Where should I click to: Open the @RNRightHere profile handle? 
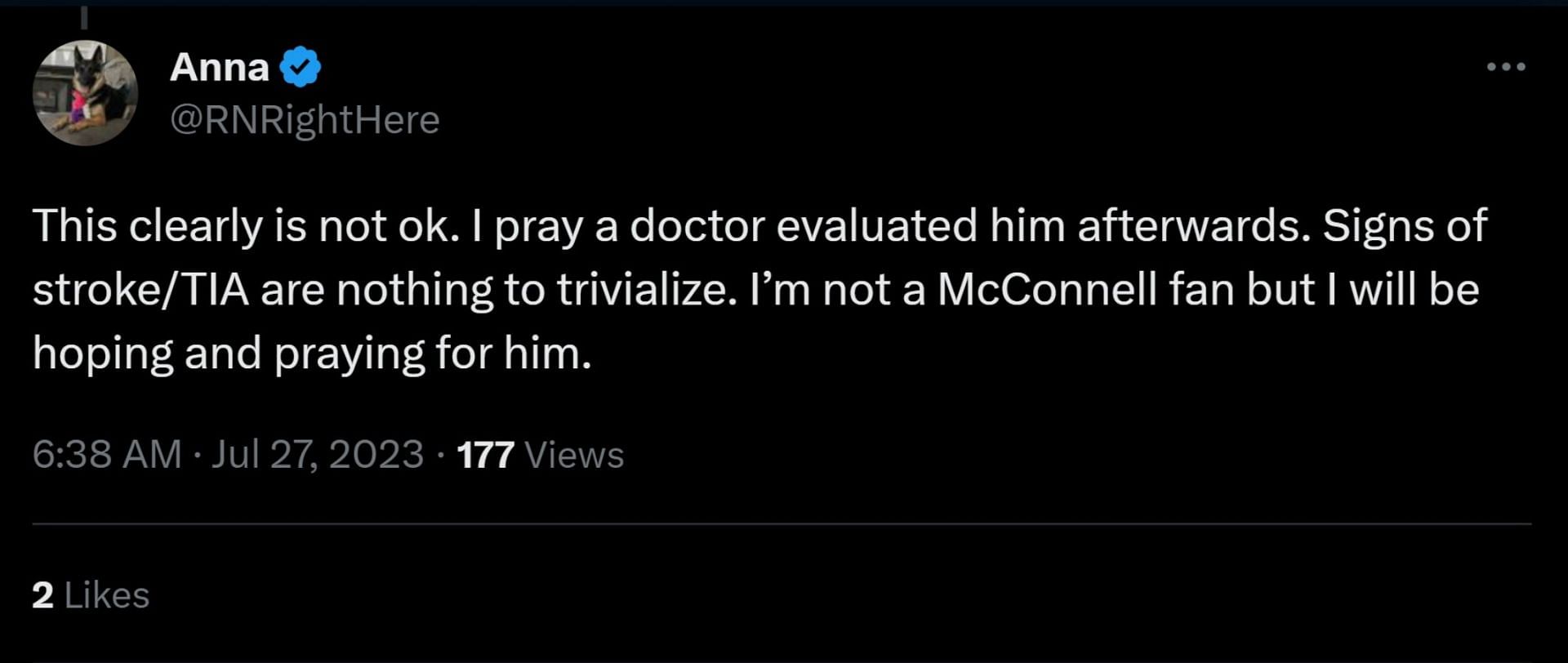coord(305,120)
